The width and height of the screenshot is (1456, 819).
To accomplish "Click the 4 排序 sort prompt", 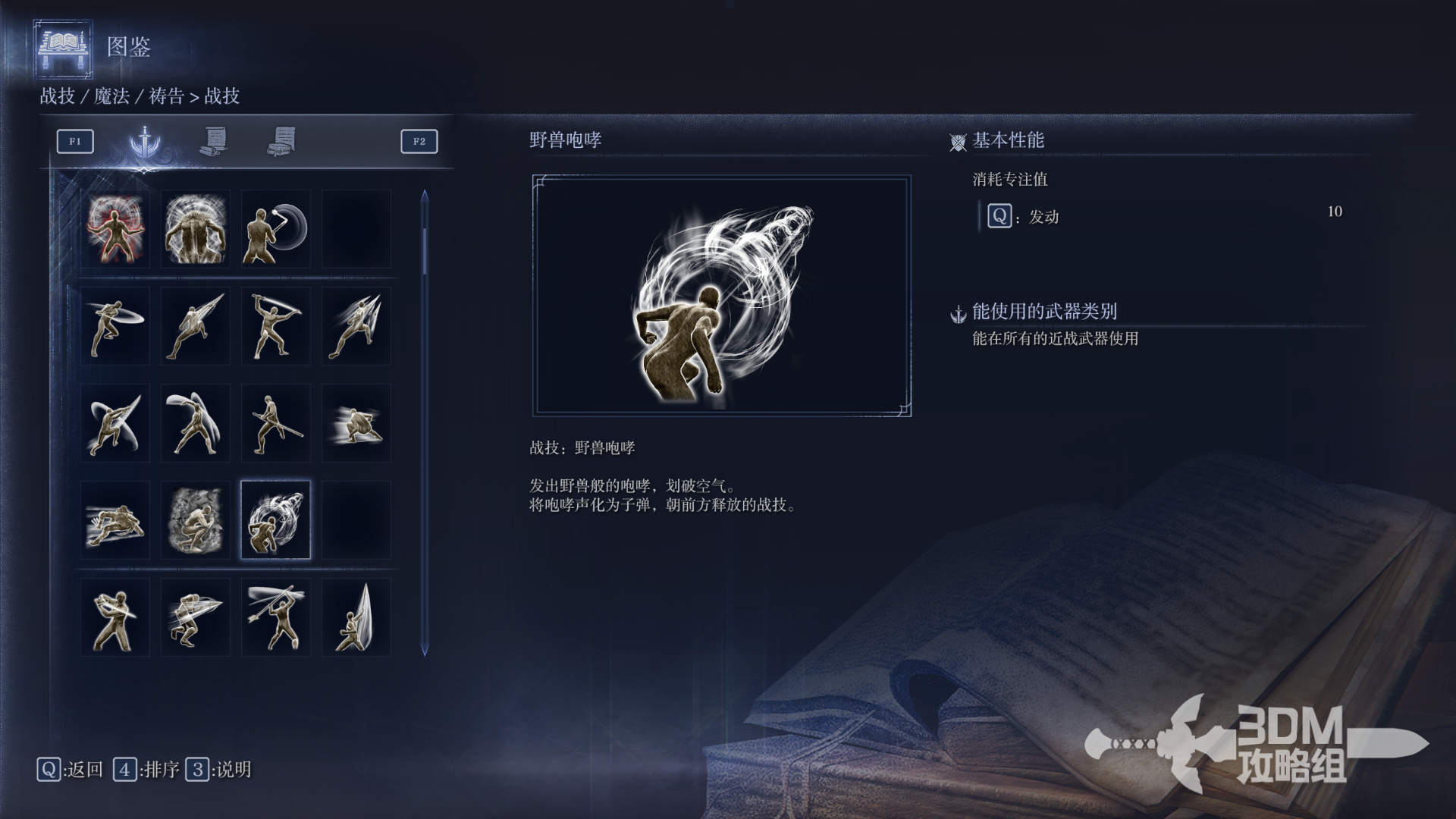I will 146,770.
